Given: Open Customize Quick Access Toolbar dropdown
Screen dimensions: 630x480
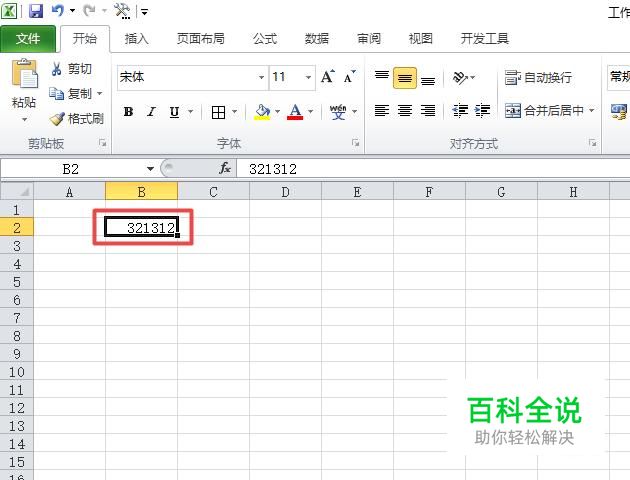Looking at the screenshot, I should pyautogui.click(x=144, y=12).
